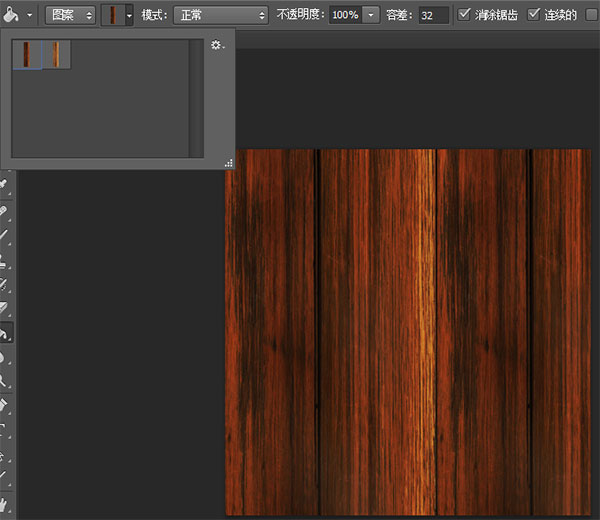Select the Eraser tool

4,308
